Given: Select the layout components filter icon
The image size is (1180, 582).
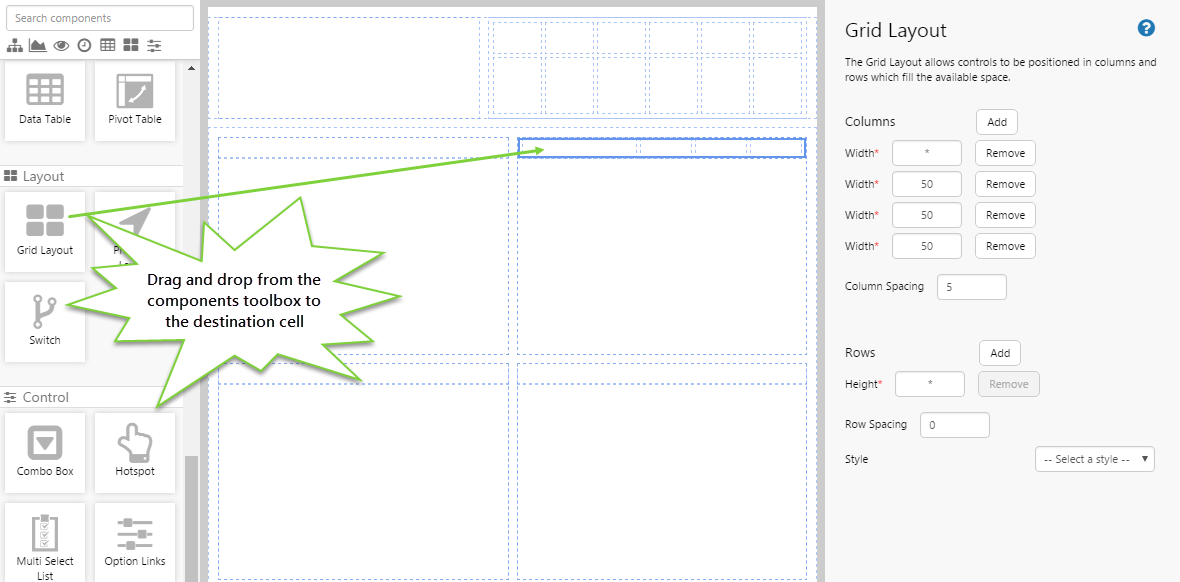Looking at the screenshot, I should pyautogui.click(x=131, y=45).
